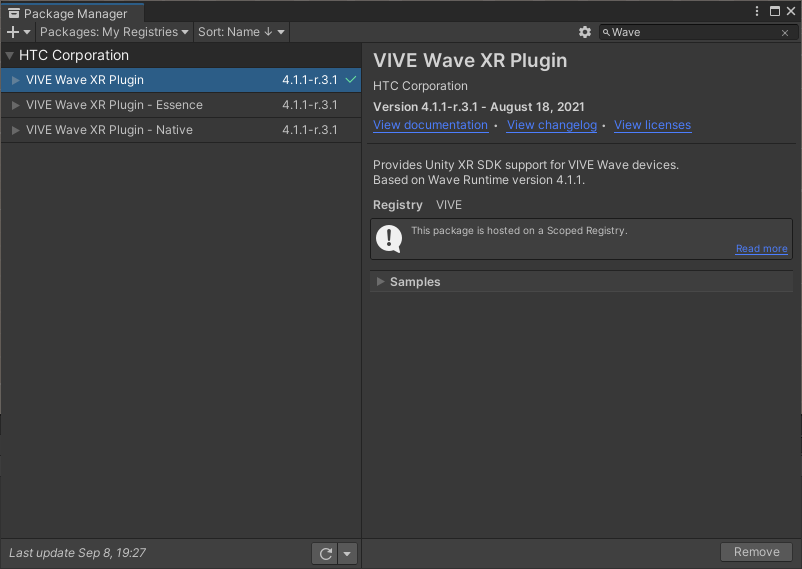The width and height of the screenshot is (802, 569).
Task: Open the Sort: Name dropdown
Action: (241, 32)
